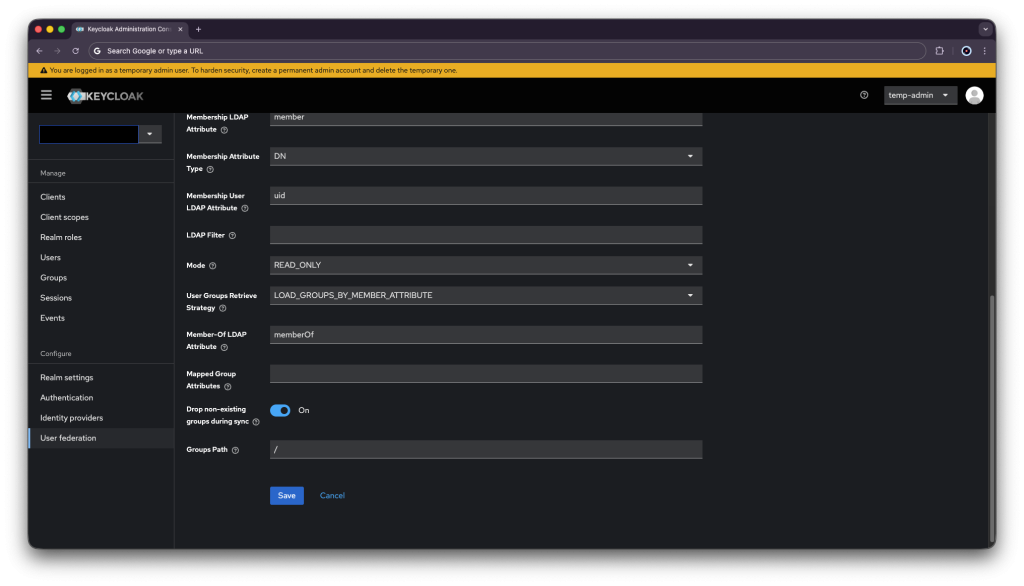This screenshot has width=1024, height=586.
Task: Show help for Member-Of LDAP Attribute
Action: pos(224,347)
